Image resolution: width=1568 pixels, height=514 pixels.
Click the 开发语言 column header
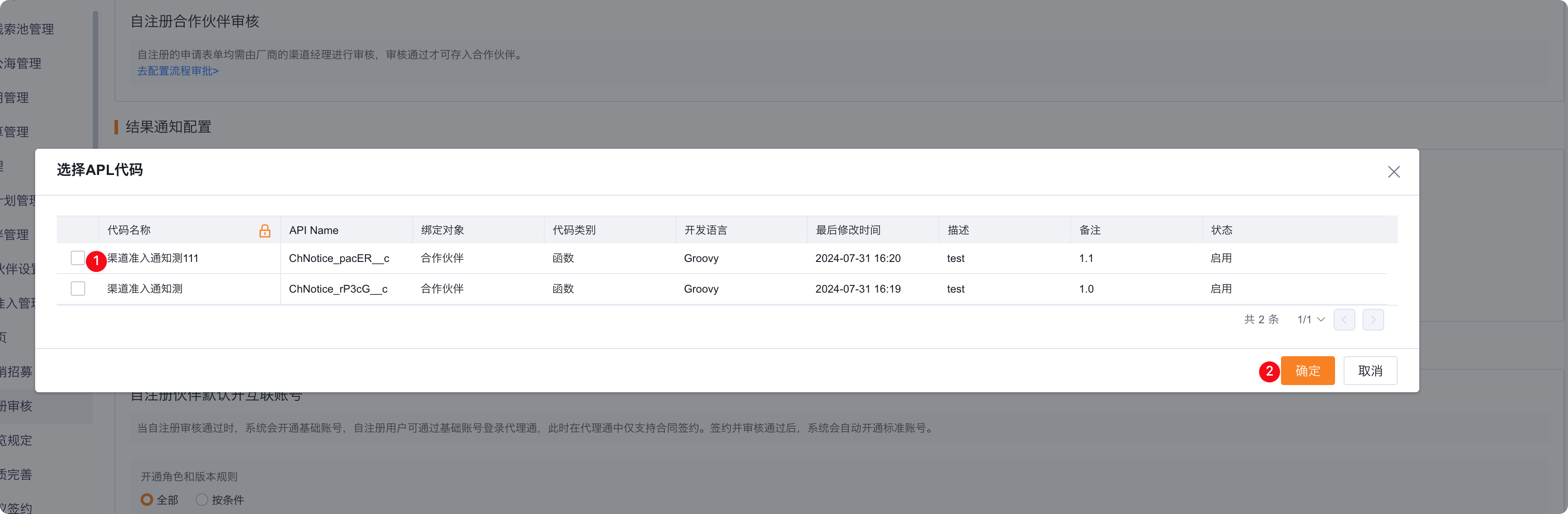(x=706, y=230)
